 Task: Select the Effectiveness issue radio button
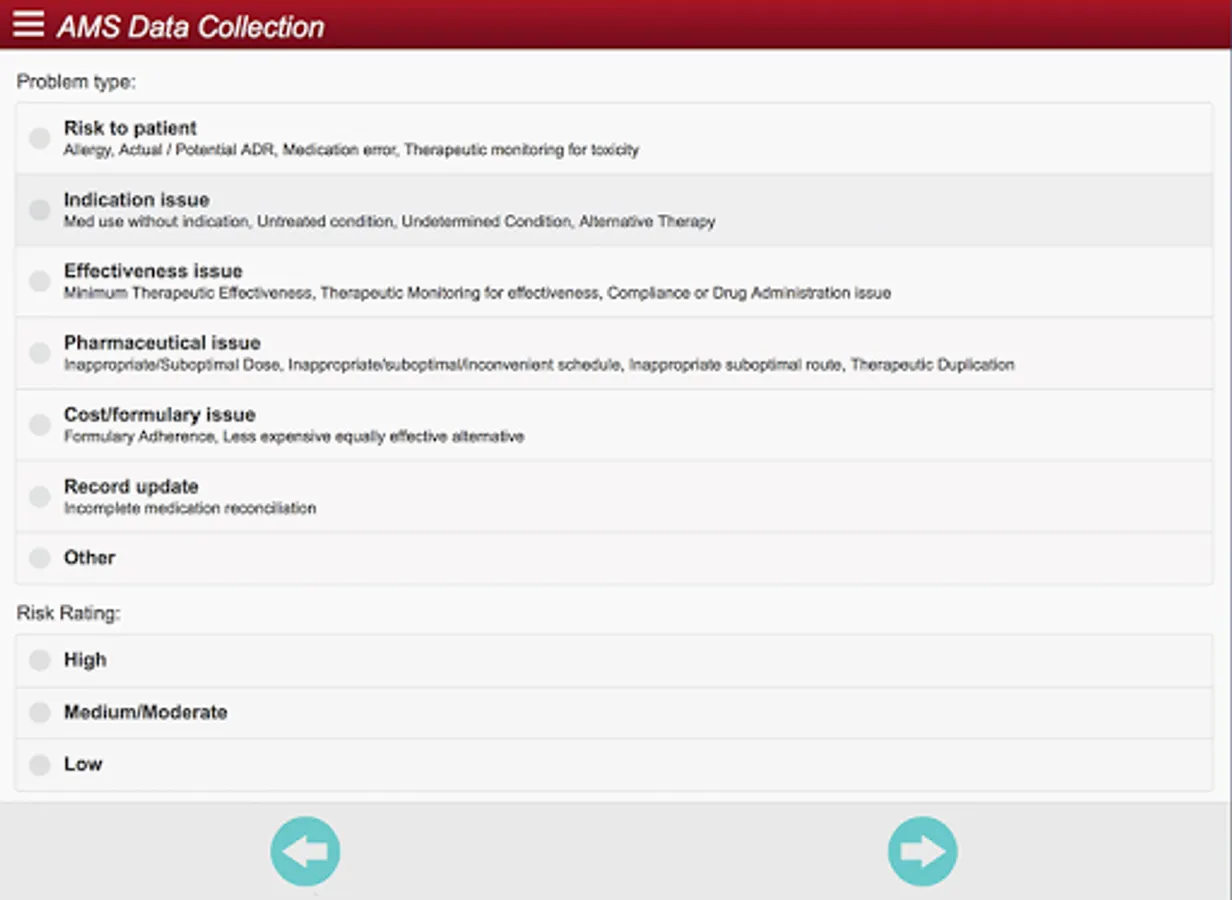tap(40, 282)
